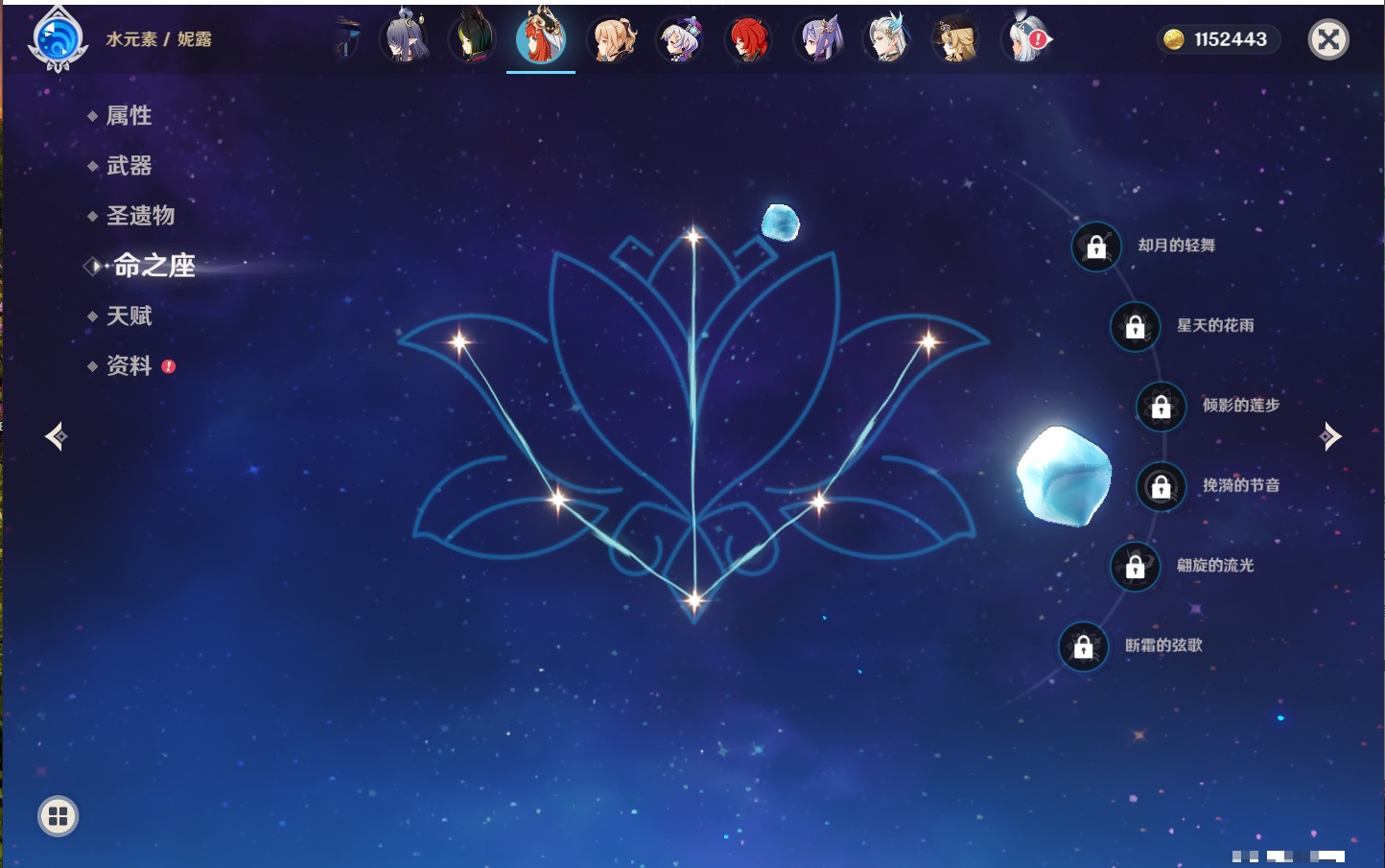Open the 属性 attributes tab
Screen dimensions: 1385x868
click(129, 116)
